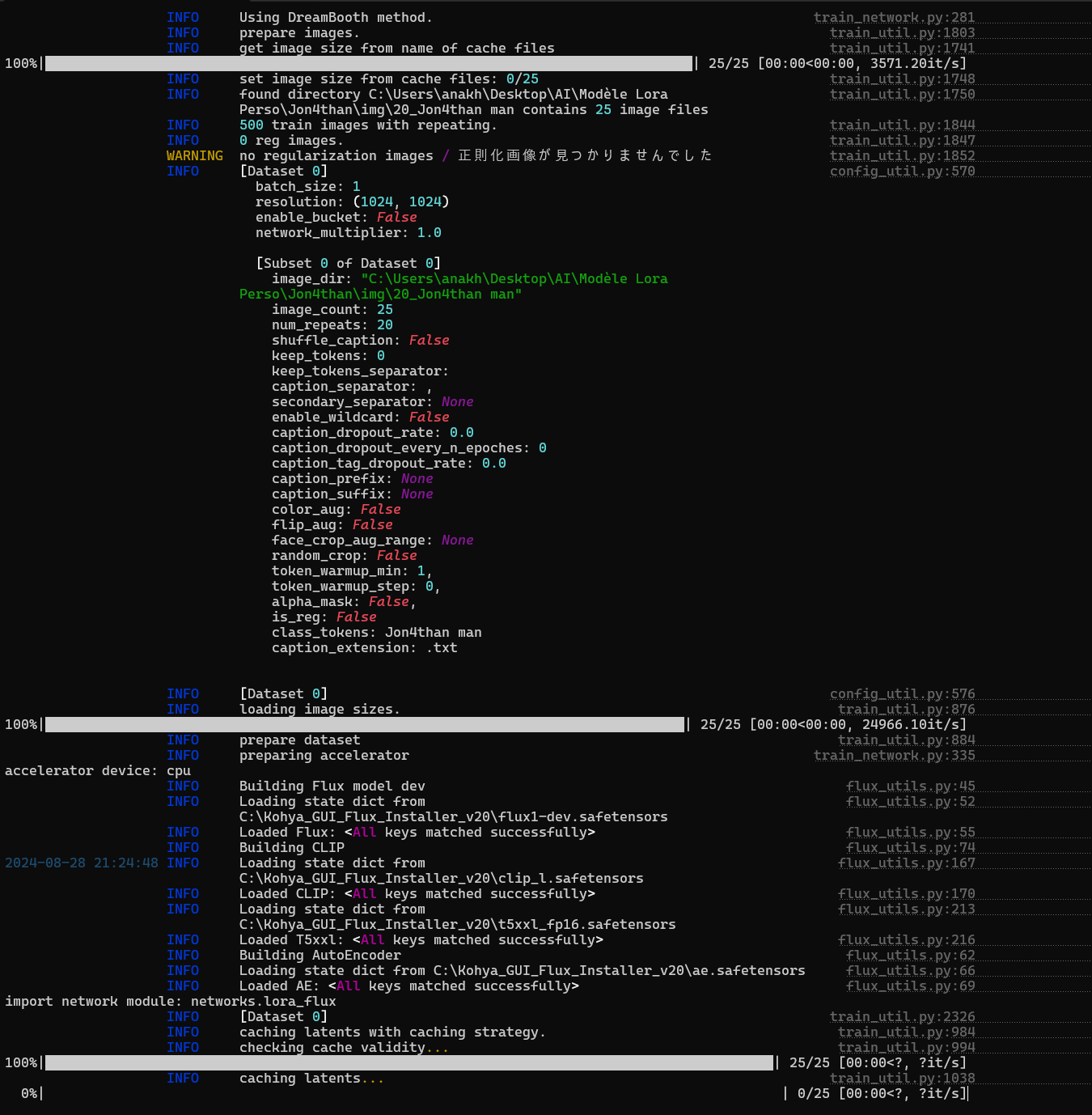Click the progress bar showing 3571.20it/s
This screenshot has height=1115, width=1092.
click(369, 63)
